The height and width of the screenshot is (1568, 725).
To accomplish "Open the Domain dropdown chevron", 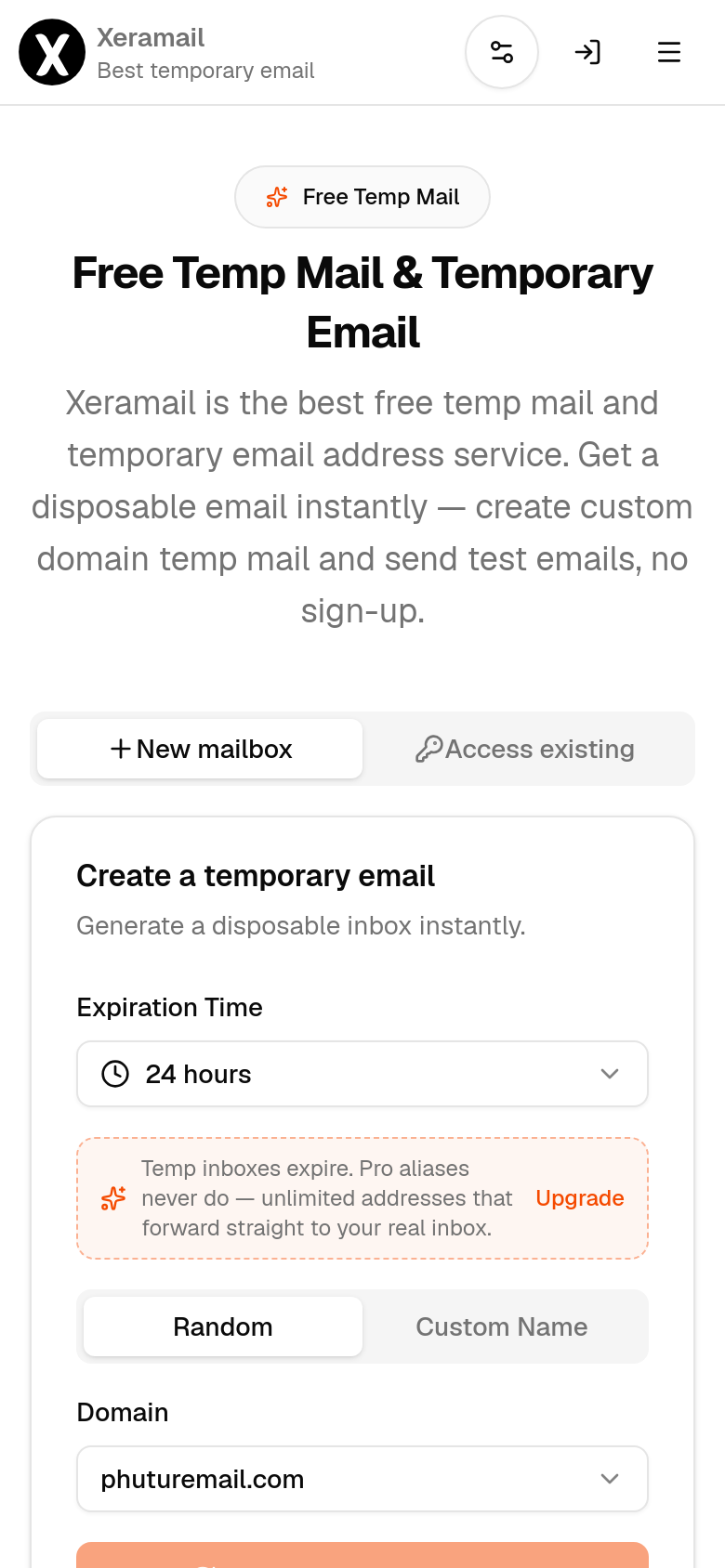I will coord(610,1479).
